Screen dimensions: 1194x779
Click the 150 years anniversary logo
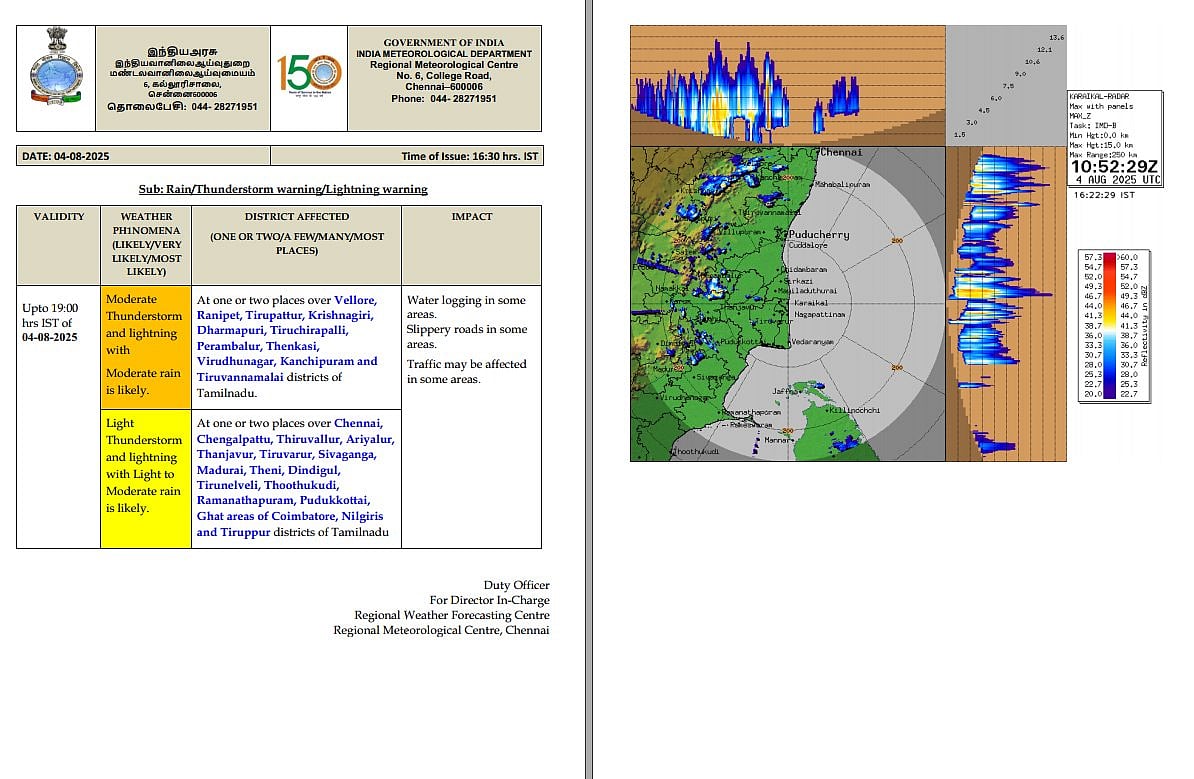click(x=309, y=74)
